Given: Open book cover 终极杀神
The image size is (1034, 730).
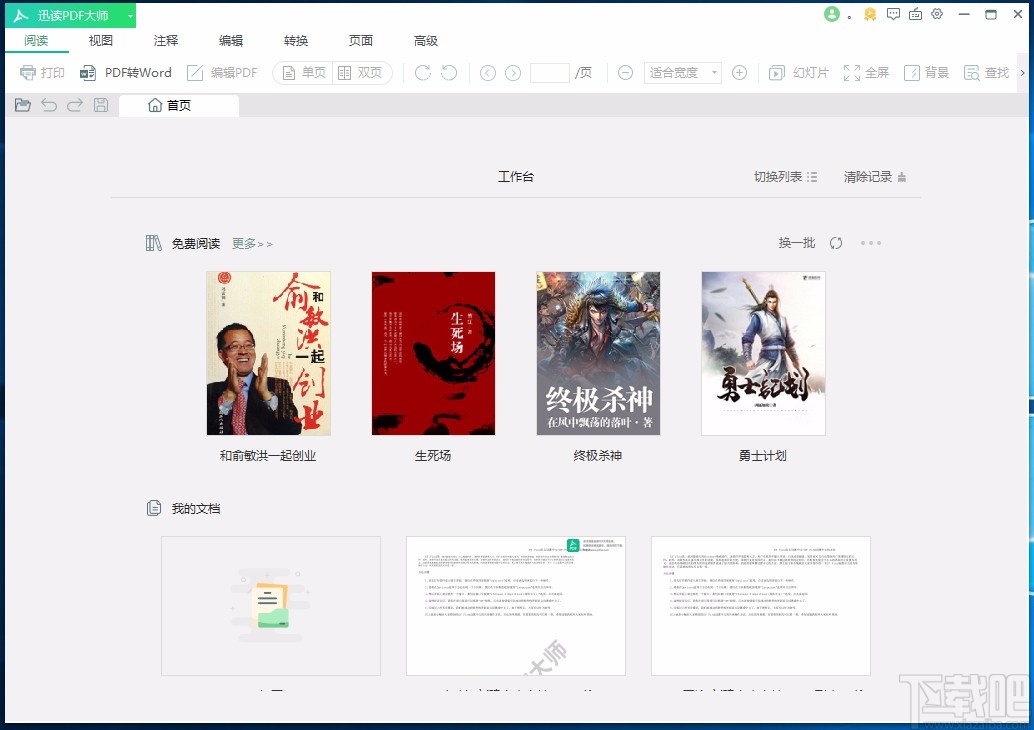Looking at the screenshot, I should click(x=598, y=353).
